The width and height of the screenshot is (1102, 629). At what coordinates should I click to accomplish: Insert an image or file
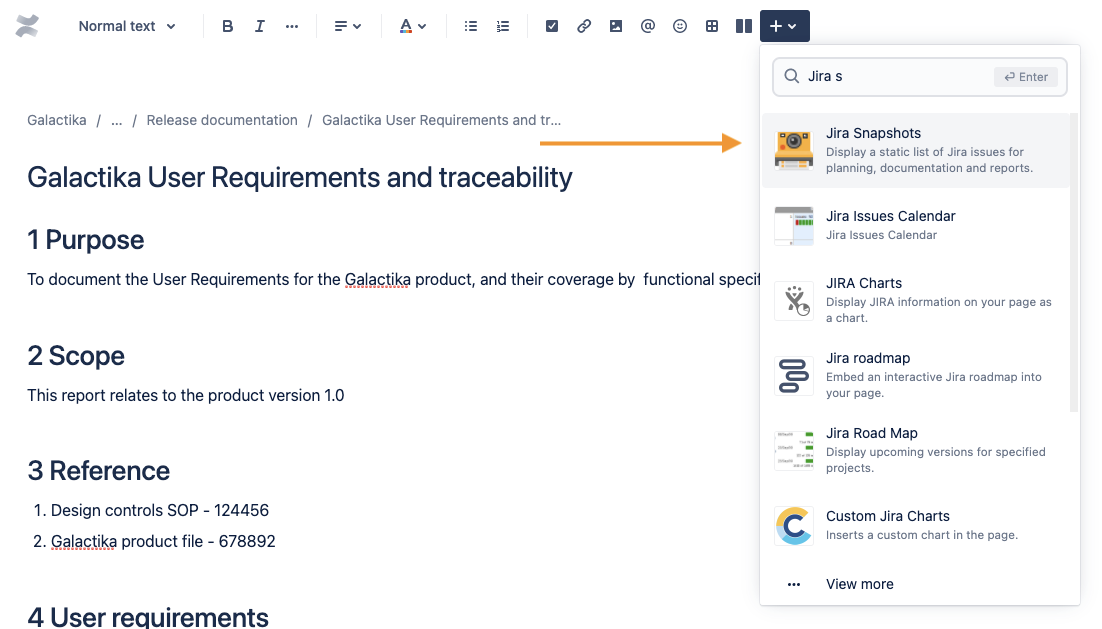tap(616, 26)
